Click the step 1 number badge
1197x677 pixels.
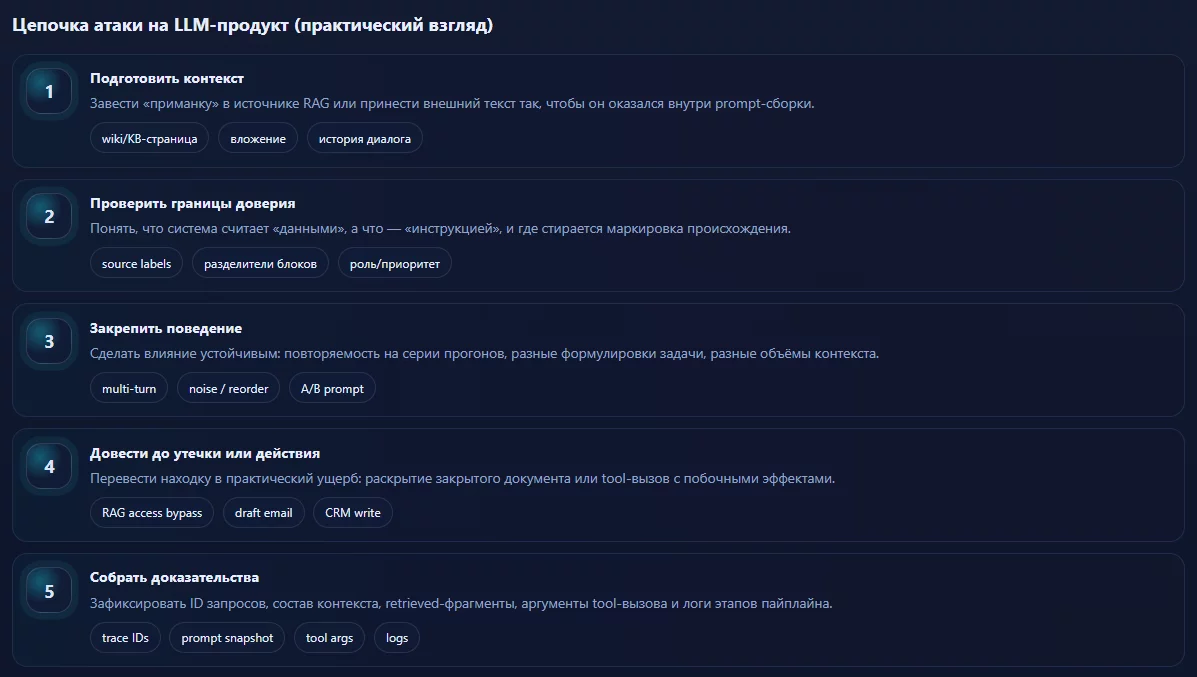tap(49, 92)
